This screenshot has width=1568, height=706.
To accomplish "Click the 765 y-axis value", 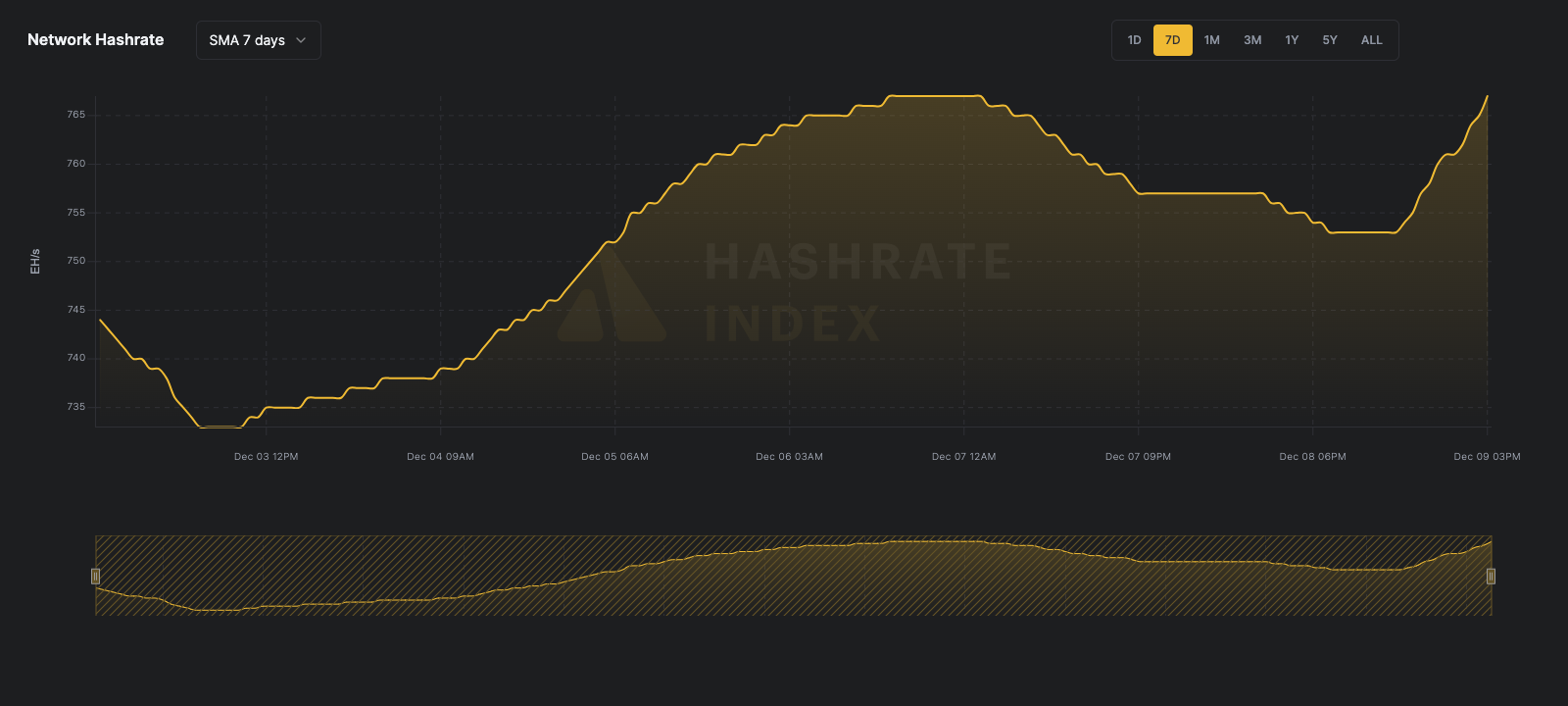I will (x=76, y=115).
